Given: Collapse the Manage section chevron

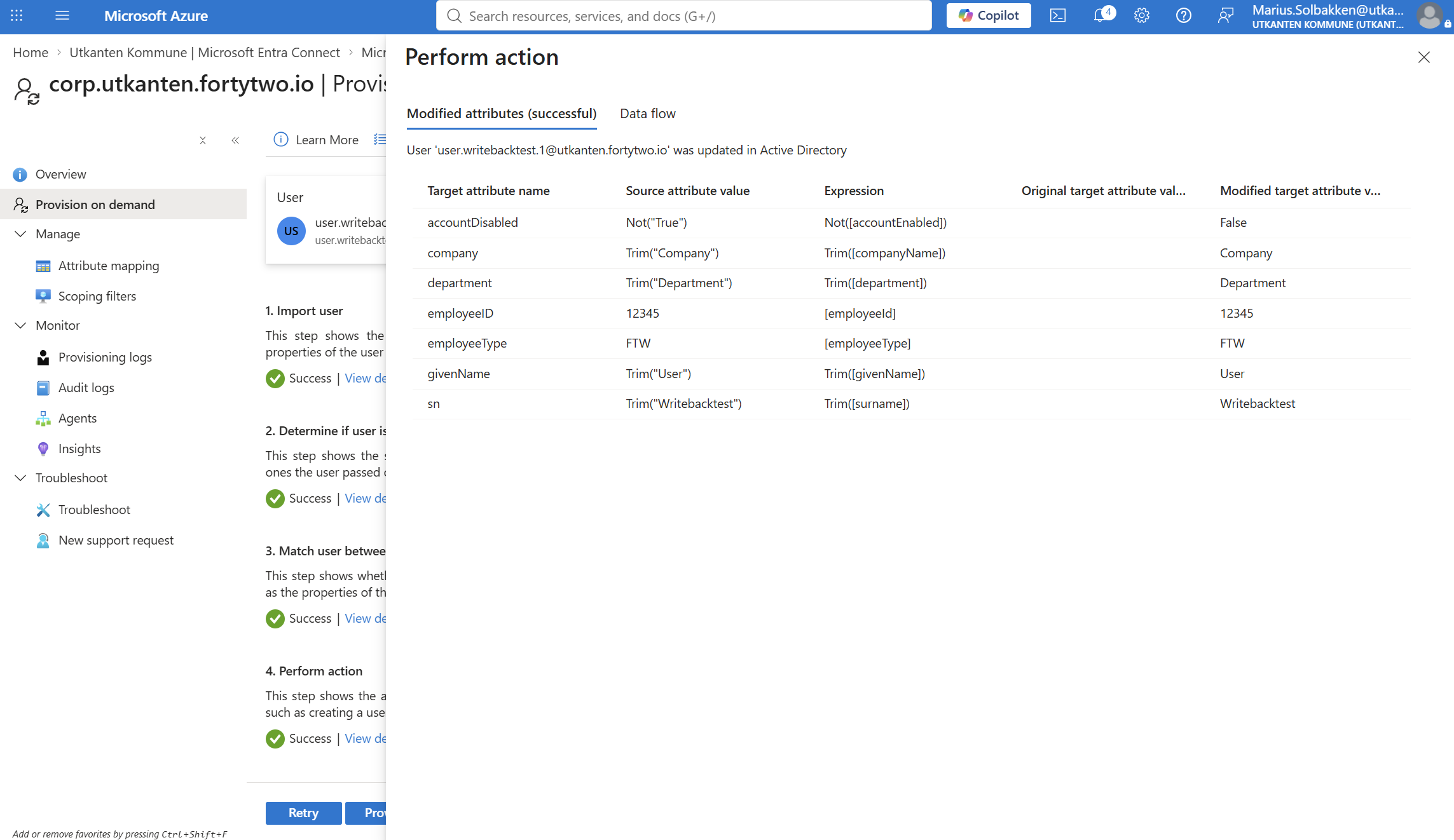Looking at the screenshot, I should [x=20, y=234].
